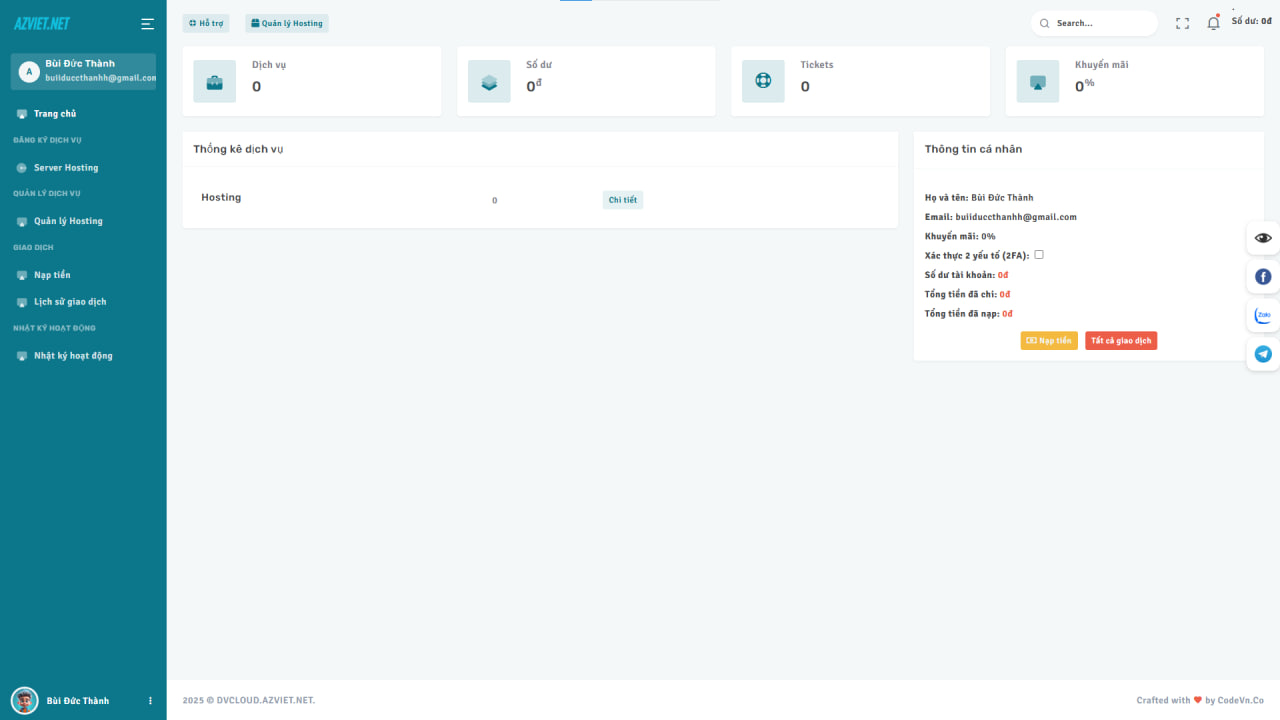The width and height of the screenshot is (1280, 720).
Task: Click into the Search input field
Action: pos(1100,23)
